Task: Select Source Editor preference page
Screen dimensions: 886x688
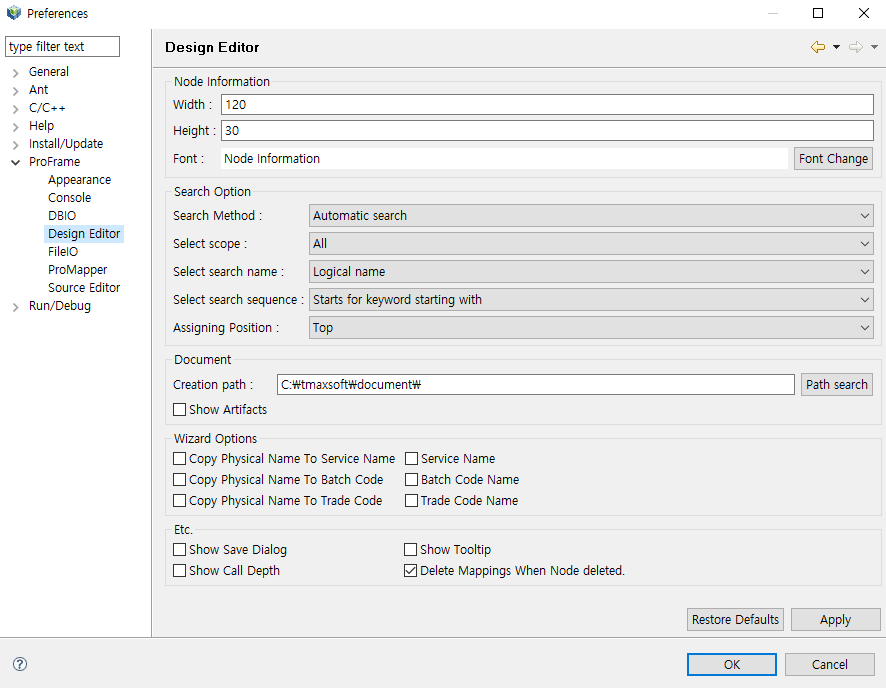Action: [84, 288]
